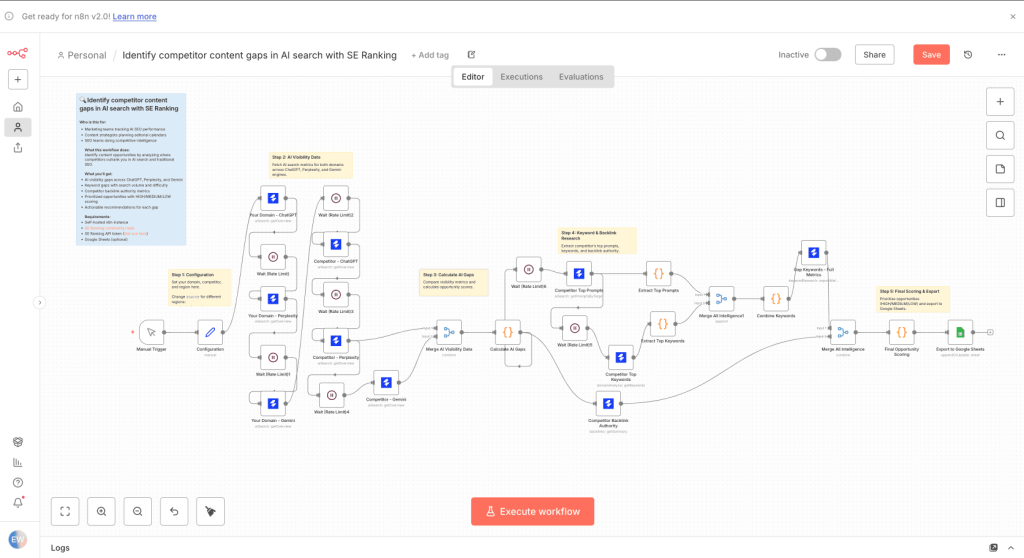Select the Configuration node
Screen dimensions: 1024x558
210,332
